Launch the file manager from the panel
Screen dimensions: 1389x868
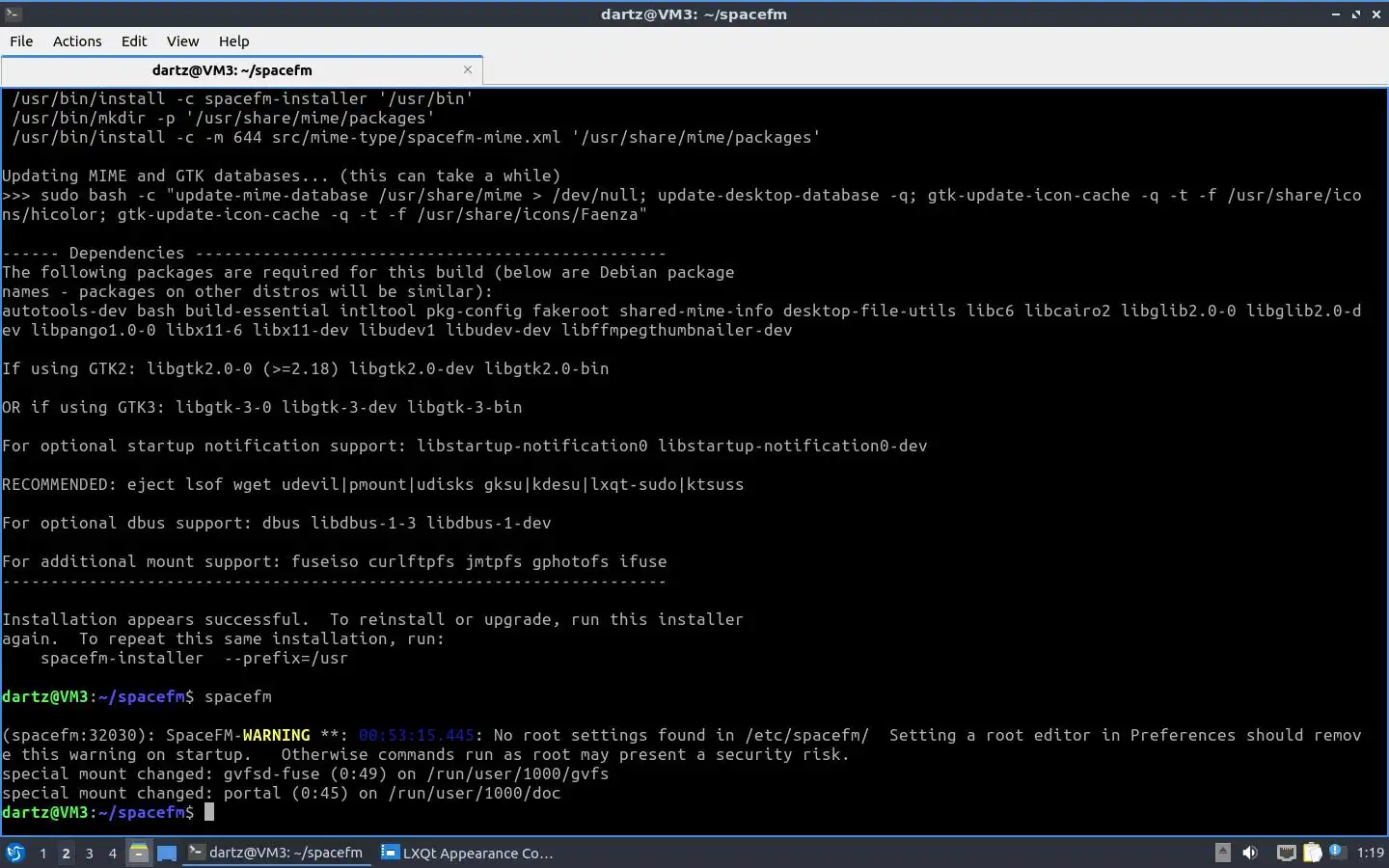pyautogui.click(x=139, y=853)
